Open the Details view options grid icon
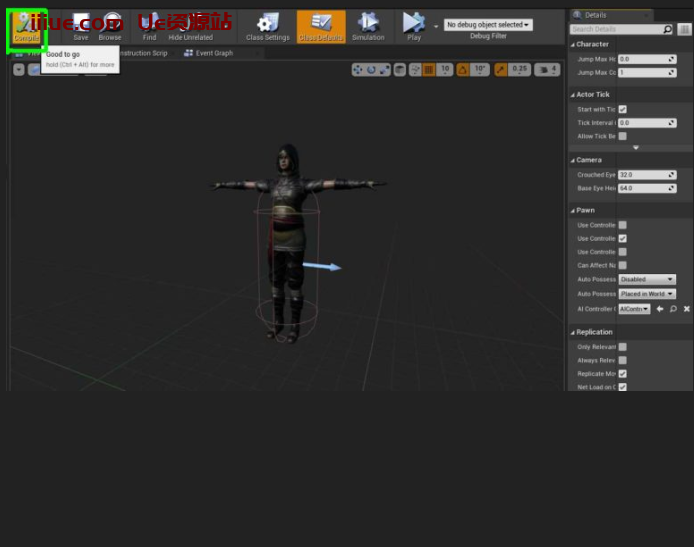 [x=685, y=30]
